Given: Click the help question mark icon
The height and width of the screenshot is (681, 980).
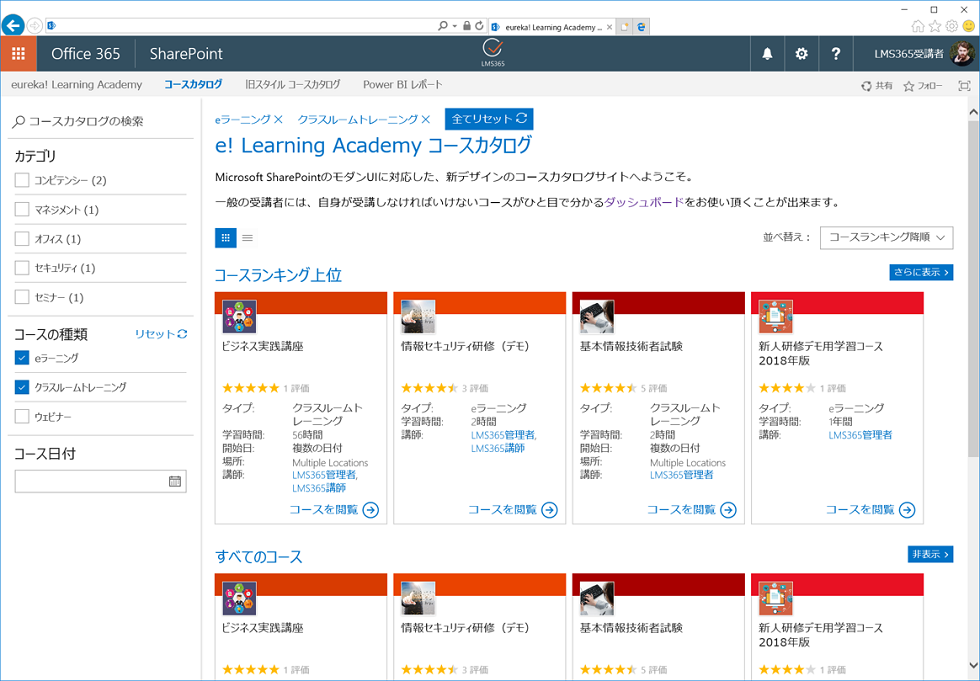Looking at the screenshot, I should [836, 54].
